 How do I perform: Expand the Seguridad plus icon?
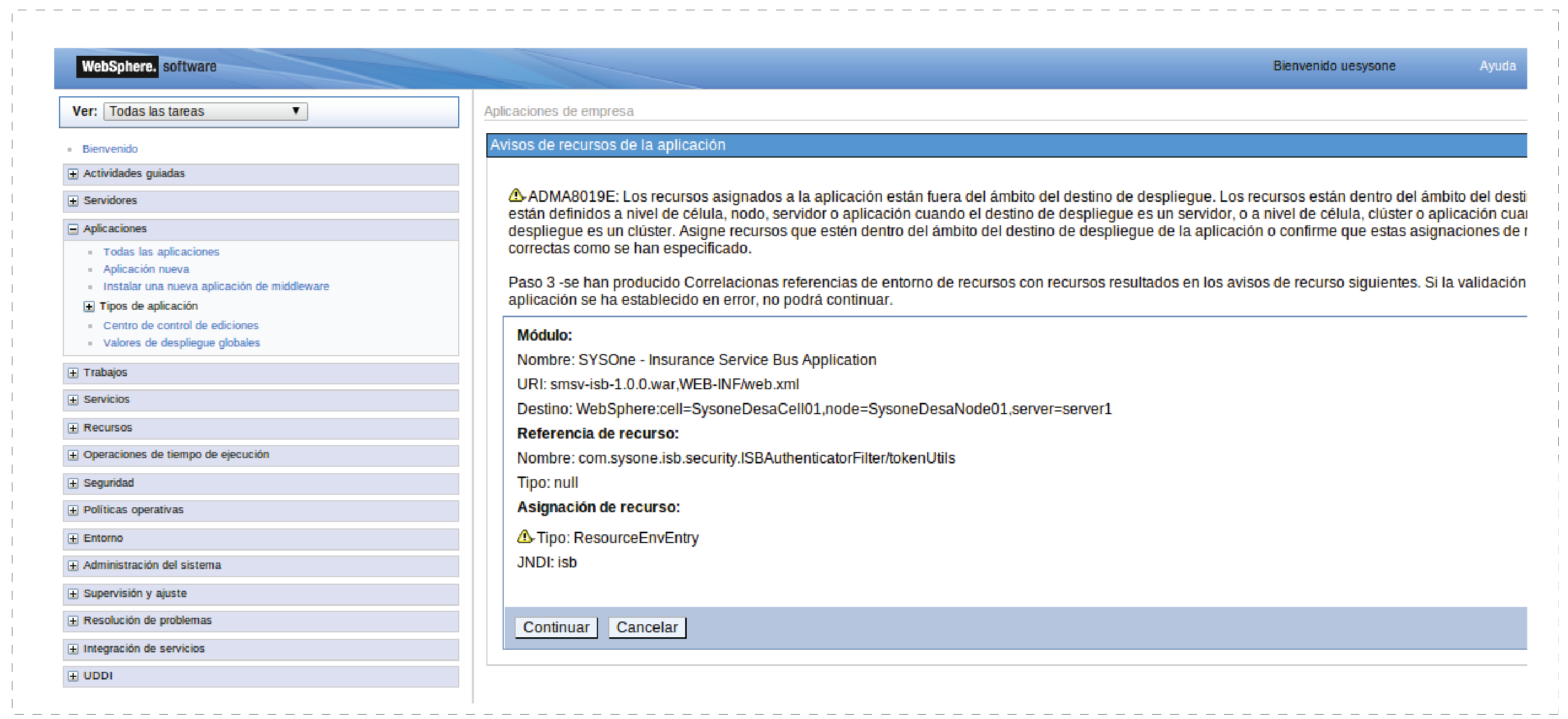[x=73, y=483]
